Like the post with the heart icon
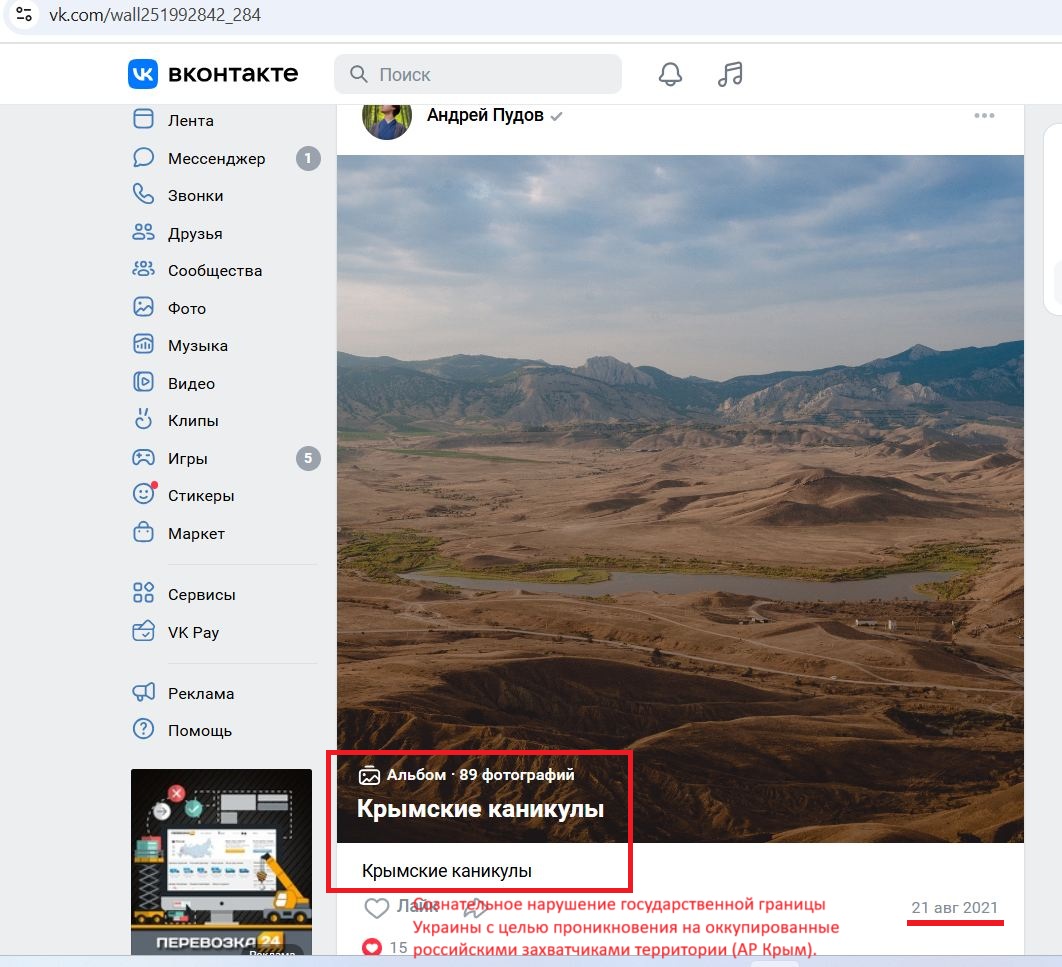 pos(377,907)
